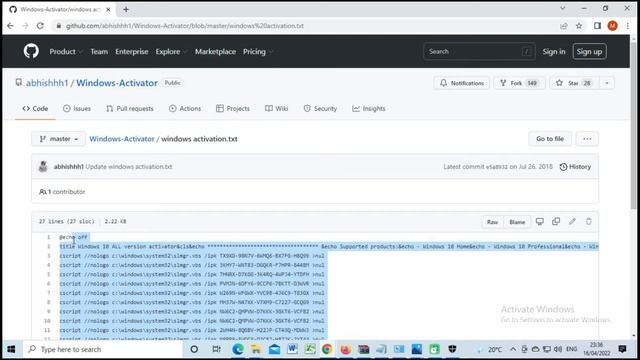640x360 pixels.
Task: Copy raw contents with copy icon
Action: [556, 222]
